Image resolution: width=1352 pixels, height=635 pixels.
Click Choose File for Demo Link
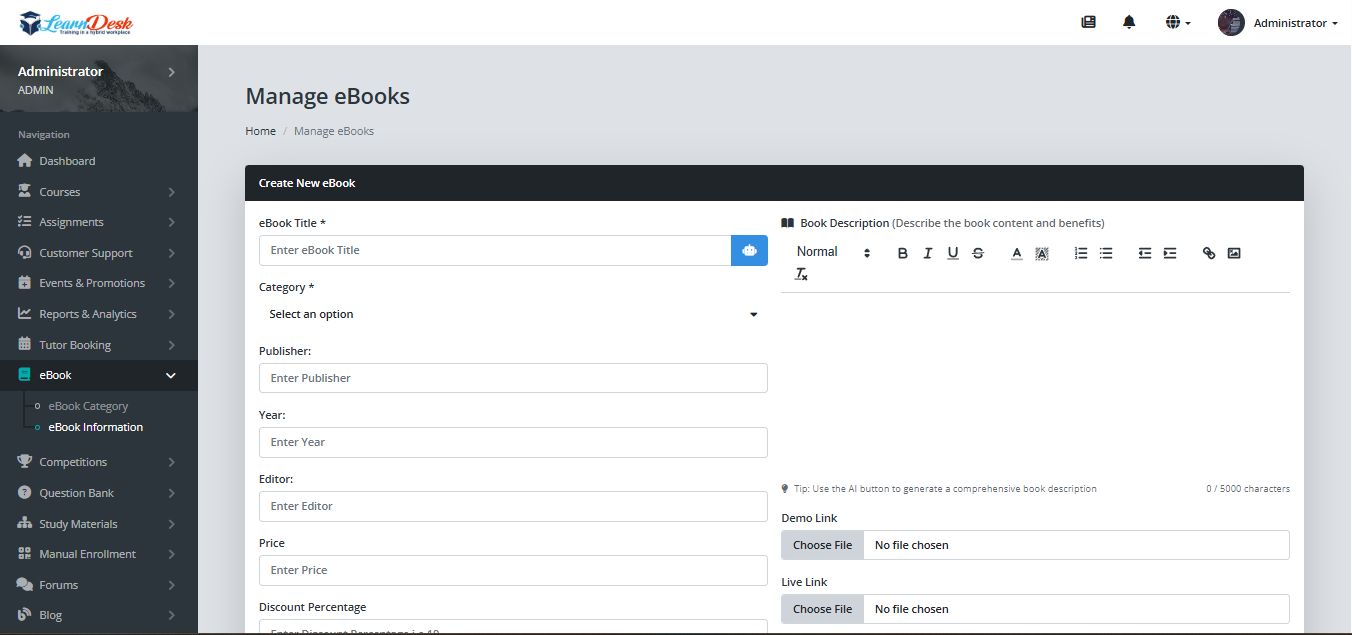click(x=822, y=545)
